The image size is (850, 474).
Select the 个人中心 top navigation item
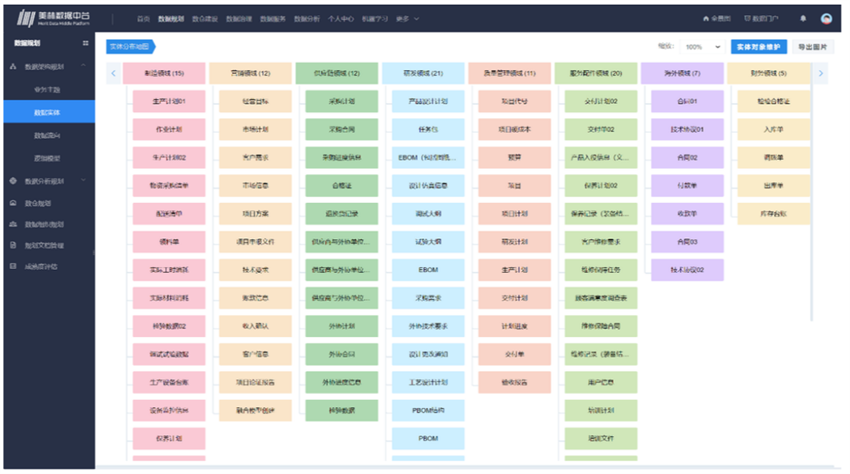[341, 19]
